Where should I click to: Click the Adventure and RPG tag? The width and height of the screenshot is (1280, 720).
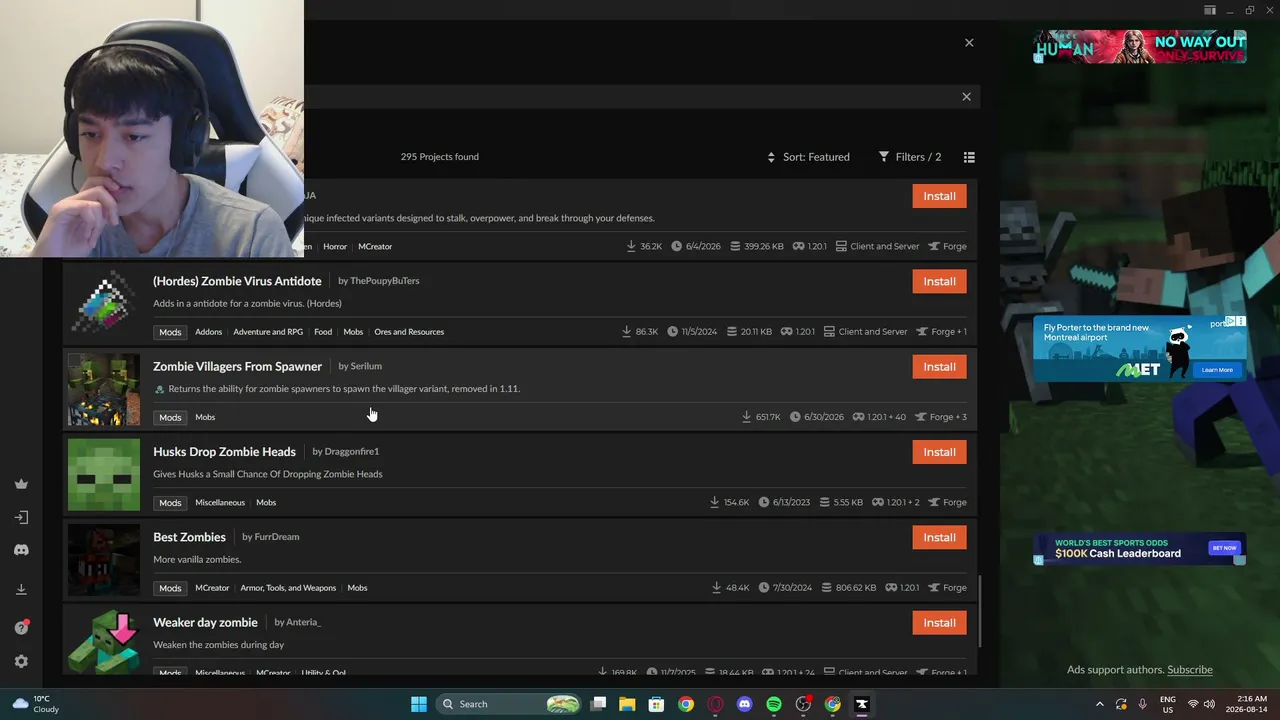[x=268, y=332]
